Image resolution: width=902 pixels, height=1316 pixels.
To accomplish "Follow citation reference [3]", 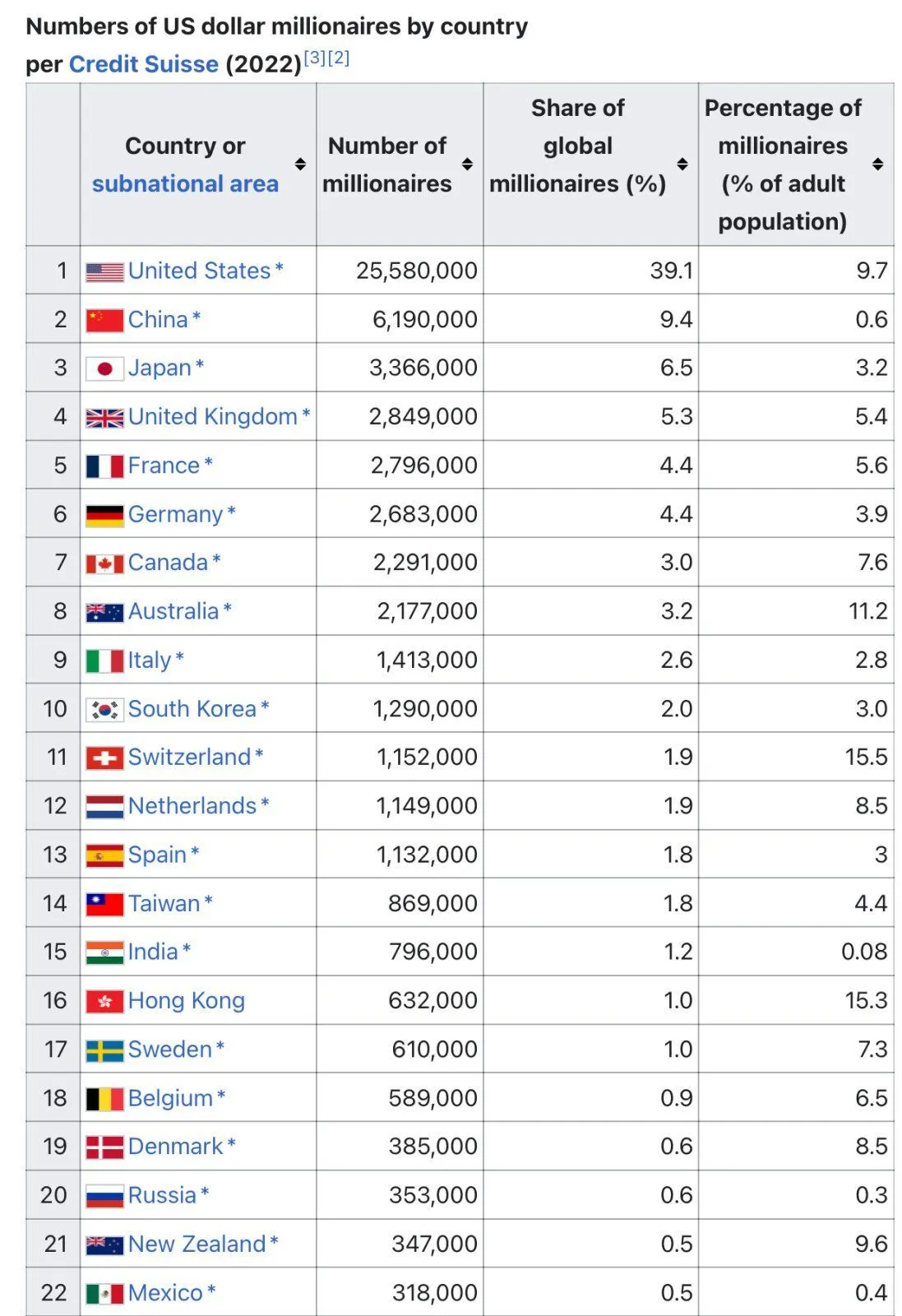I will 315,58.
